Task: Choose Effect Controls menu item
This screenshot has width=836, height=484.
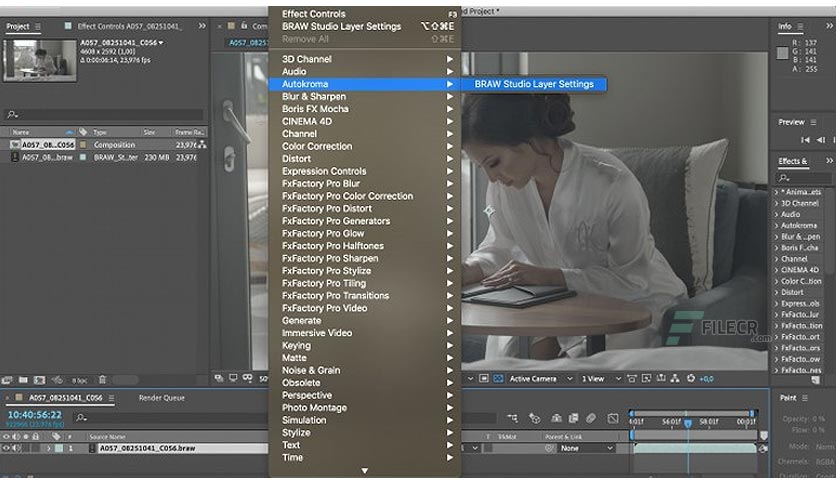Action: coord(365,14)
